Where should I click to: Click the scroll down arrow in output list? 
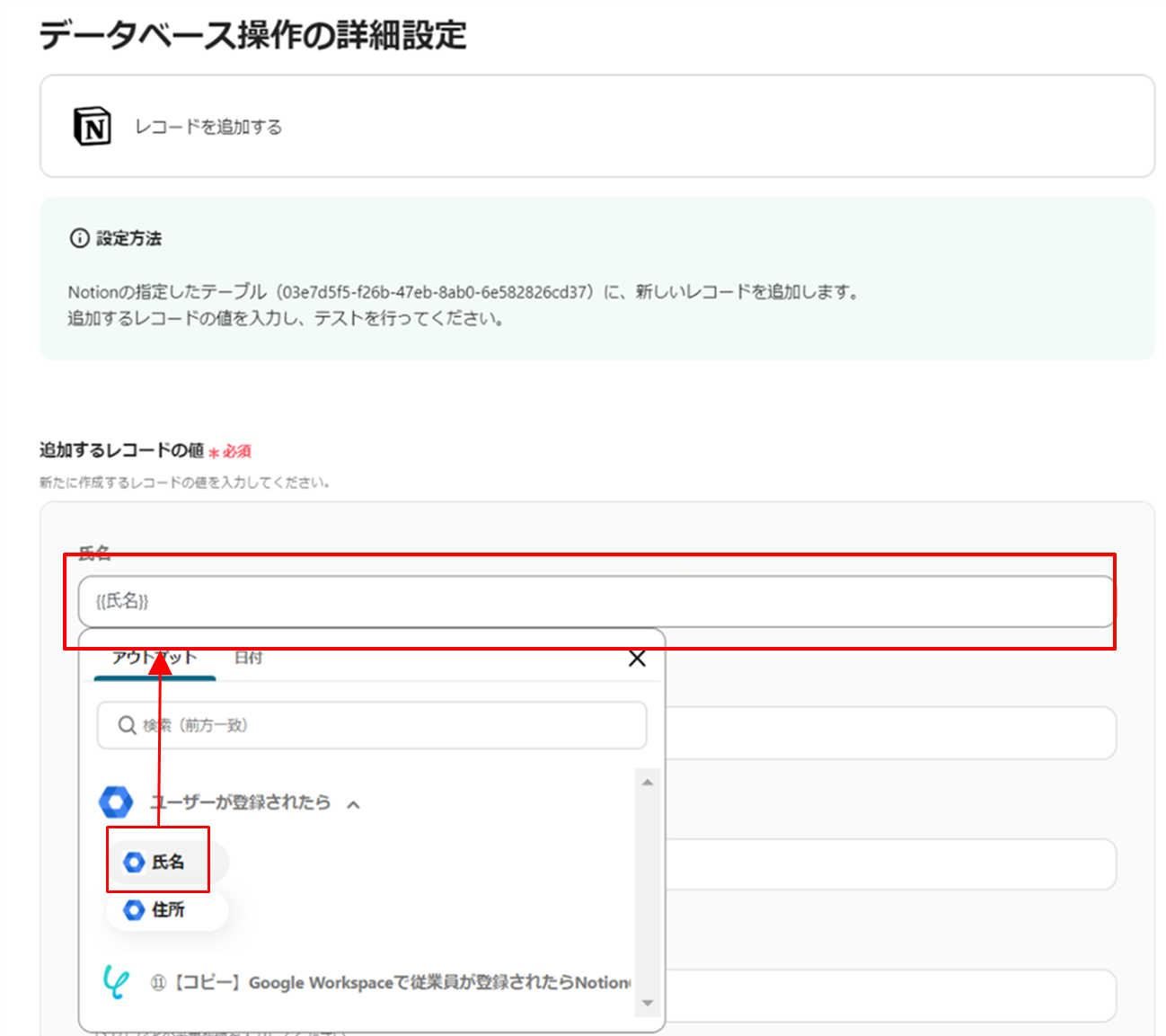coord(647,1004)
